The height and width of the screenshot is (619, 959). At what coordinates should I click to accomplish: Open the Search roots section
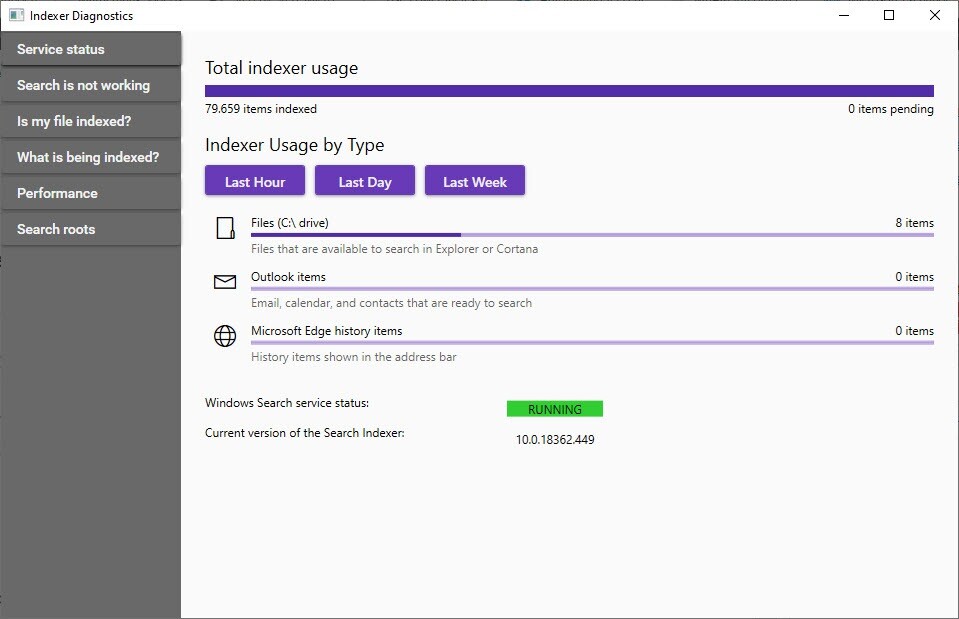91,229
